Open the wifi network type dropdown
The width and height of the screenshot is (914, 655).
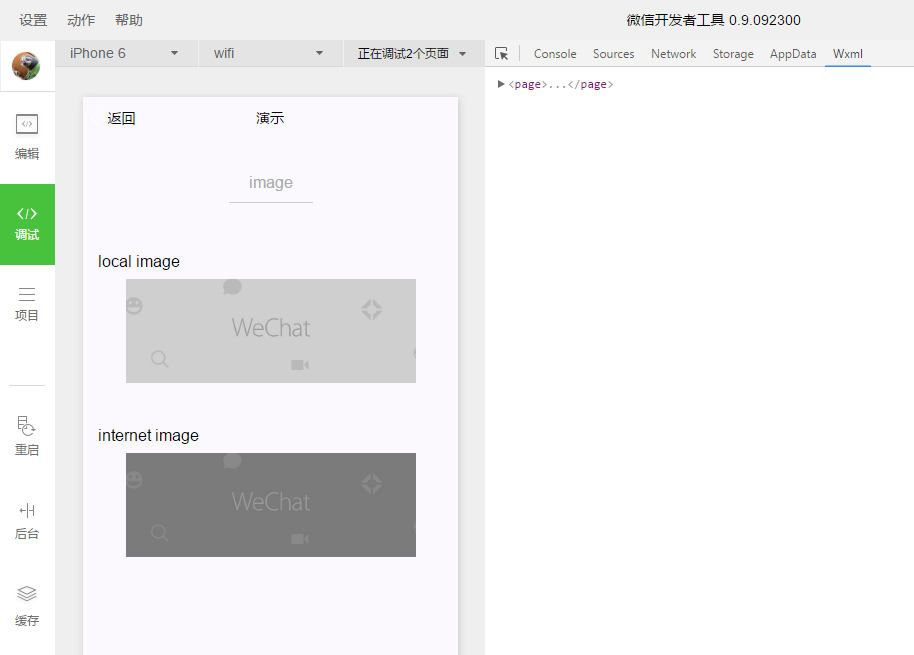coord(269,54)
